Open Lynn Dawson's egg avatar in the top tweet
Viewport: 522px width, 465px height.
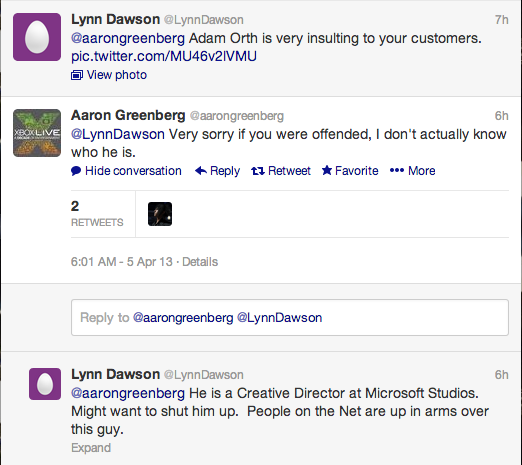(37, 37)
